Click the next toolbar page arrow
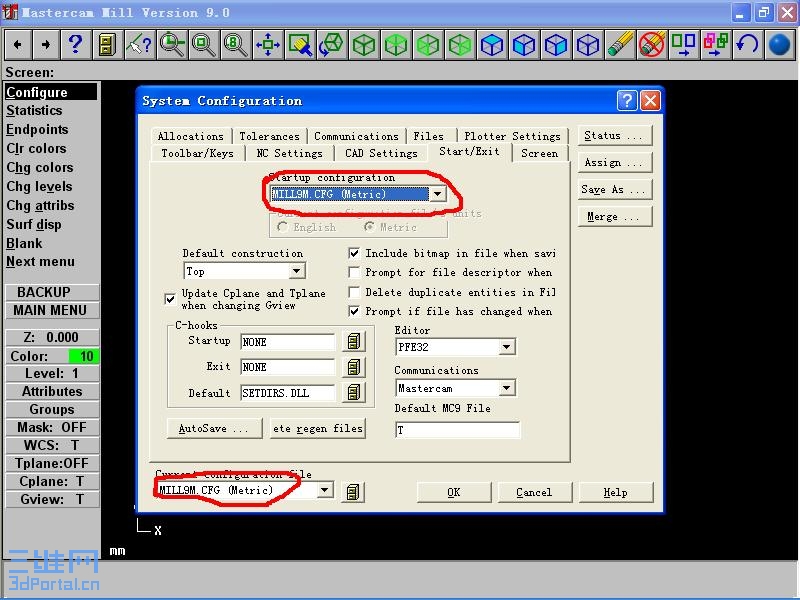Screen dimensions: 800x600 click(x=46, y=45)
